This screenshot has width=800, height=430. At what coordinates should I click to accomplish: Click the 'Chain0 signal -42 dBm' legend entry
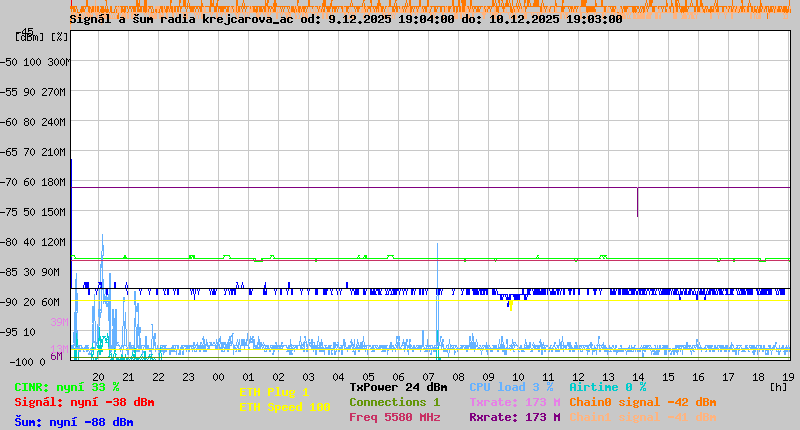[643, 402]
